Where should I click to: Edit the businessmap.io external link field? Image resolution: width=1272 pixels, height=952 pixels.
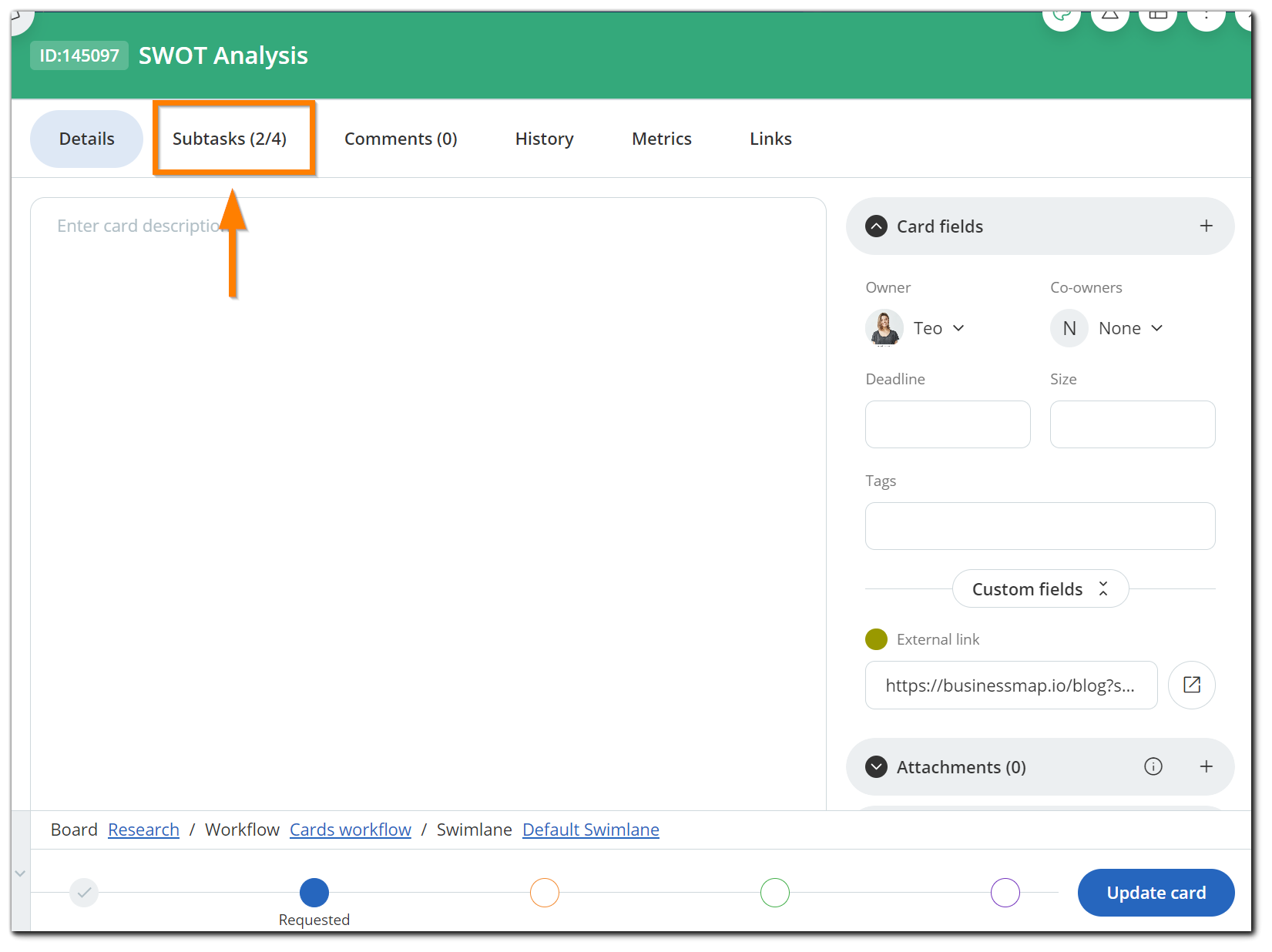click(1011, 686)
